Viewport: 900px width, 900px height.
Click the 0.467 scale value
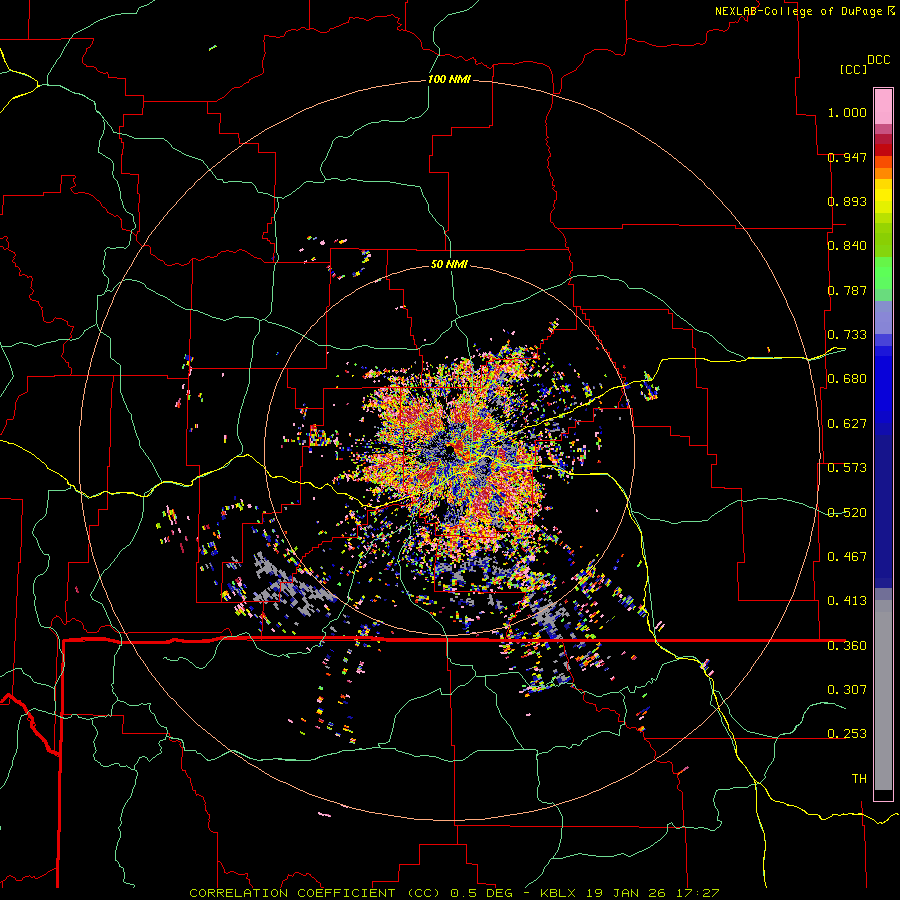(847, 557)
